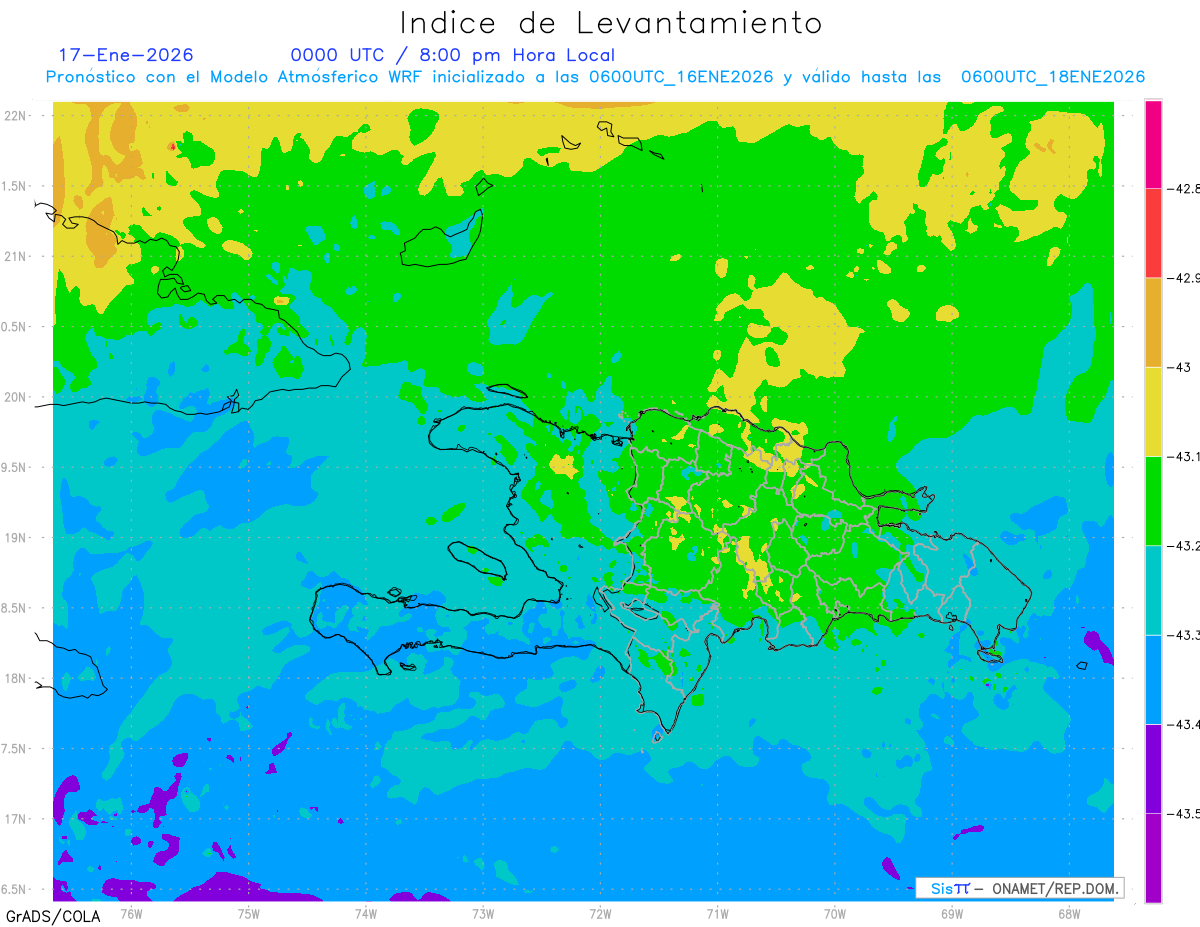Click the magenta swatch atop the color legend

1153,143
